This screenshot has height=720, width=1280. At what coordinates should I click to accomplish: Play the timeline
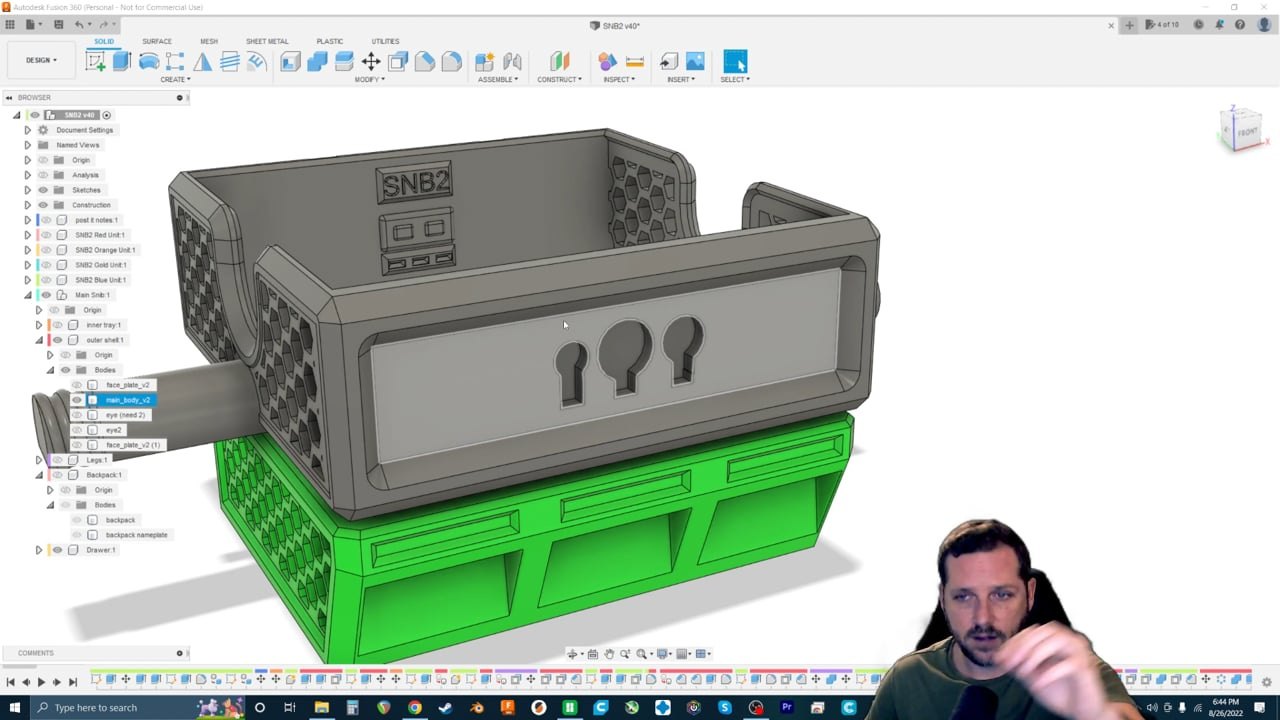[x=41, y=682]
